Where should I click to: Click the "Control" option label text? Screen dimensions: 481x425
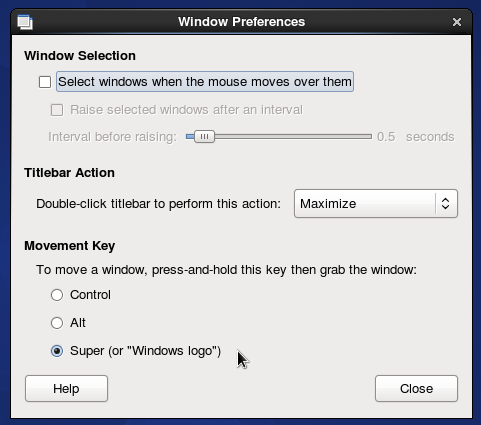point(90,295)
